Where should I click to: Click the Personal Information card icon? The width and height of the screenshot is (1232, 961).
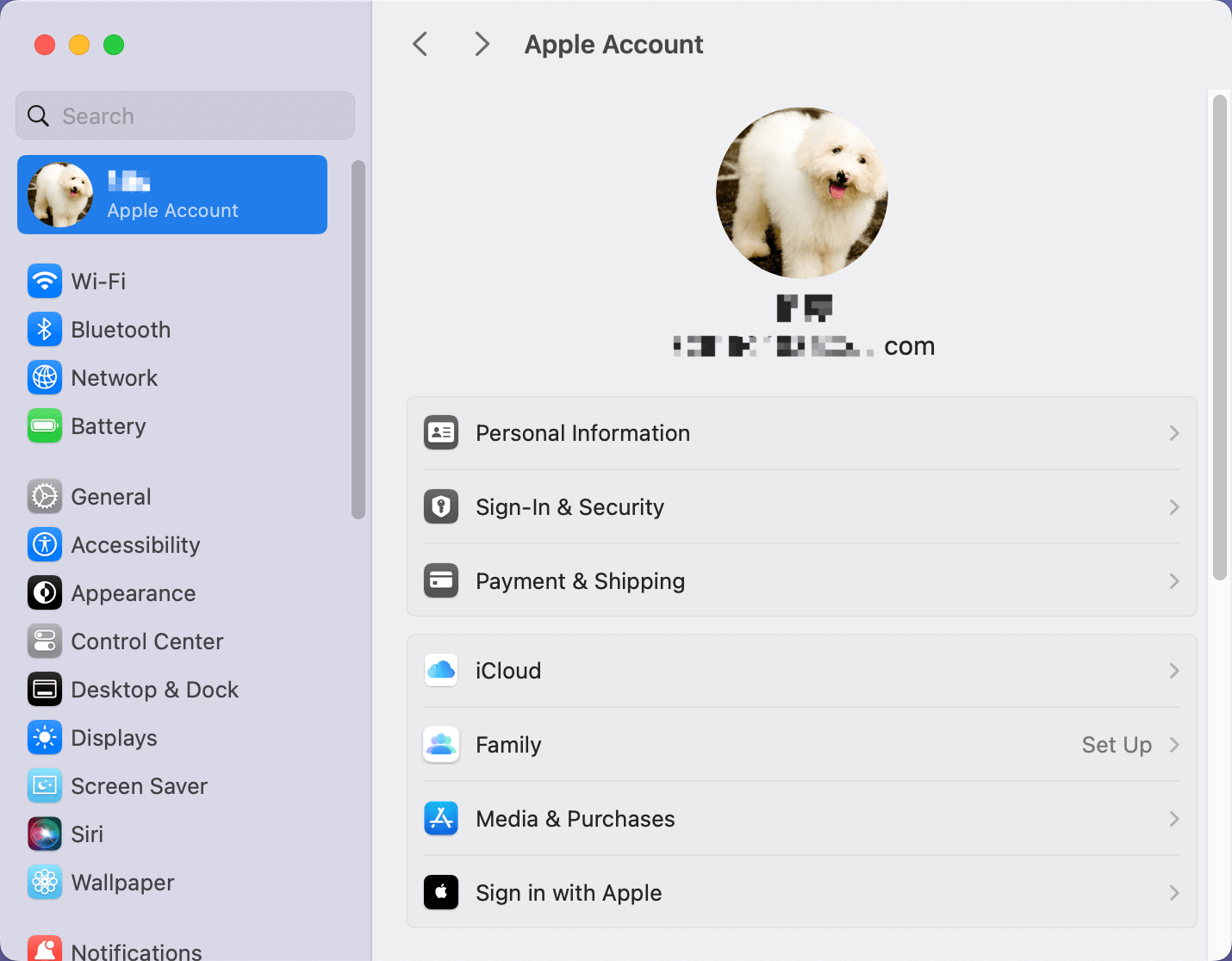click(x=441, y=432)
